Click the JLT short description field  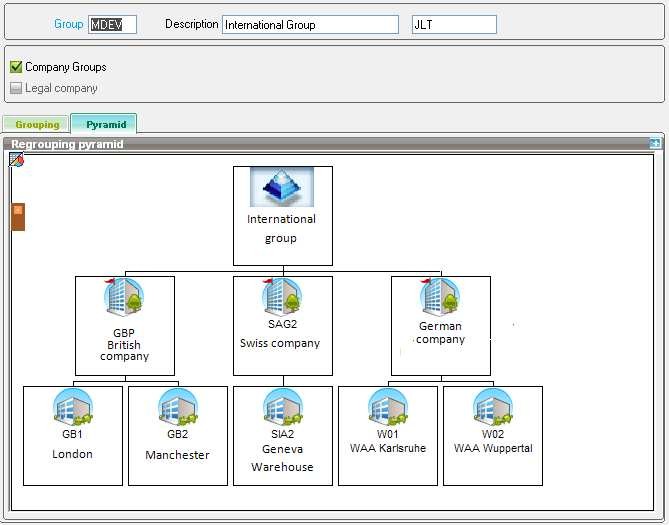tap(453, 24)
